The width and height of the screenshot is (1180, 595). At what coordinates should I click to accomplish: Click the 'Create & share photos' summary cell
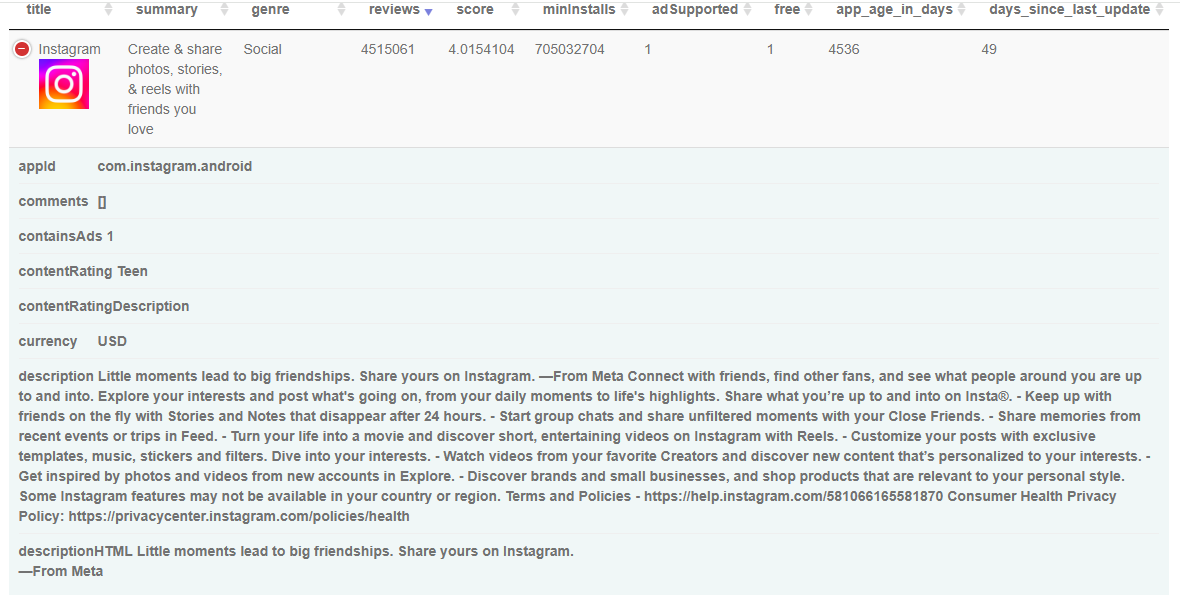pyautogui.click(x=175, y=89)
